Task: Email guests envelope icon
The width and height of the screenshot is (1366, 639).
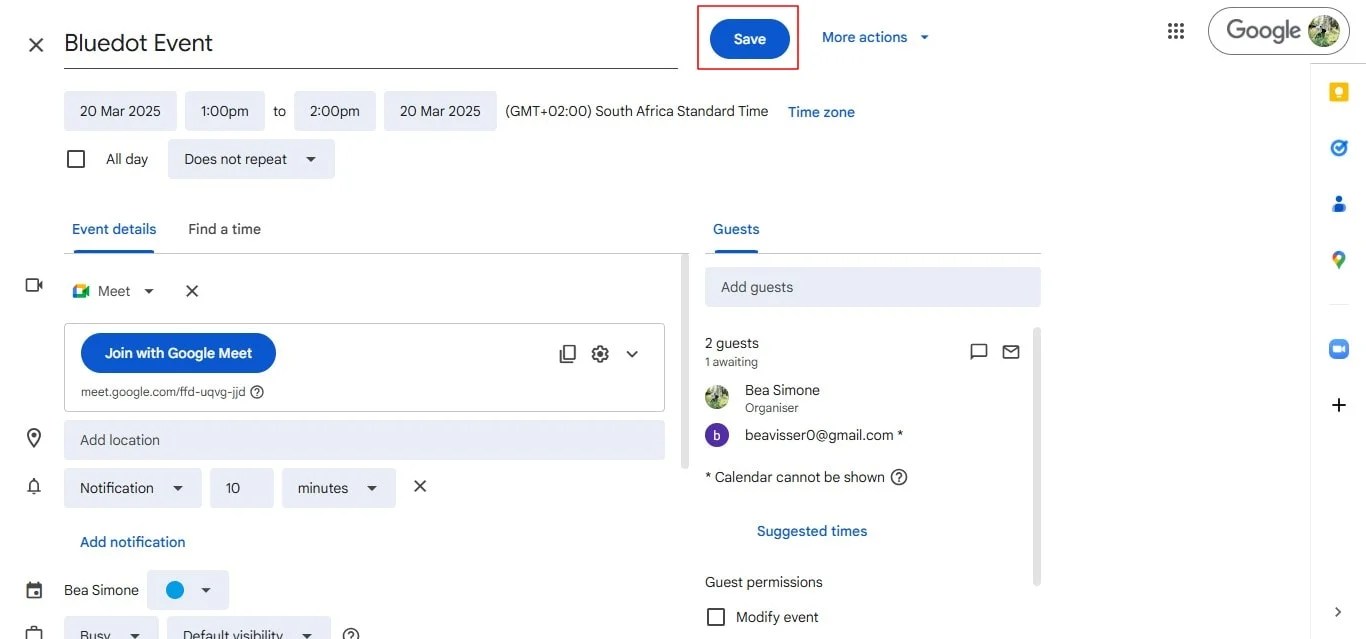Action: tap(1011, 352)
